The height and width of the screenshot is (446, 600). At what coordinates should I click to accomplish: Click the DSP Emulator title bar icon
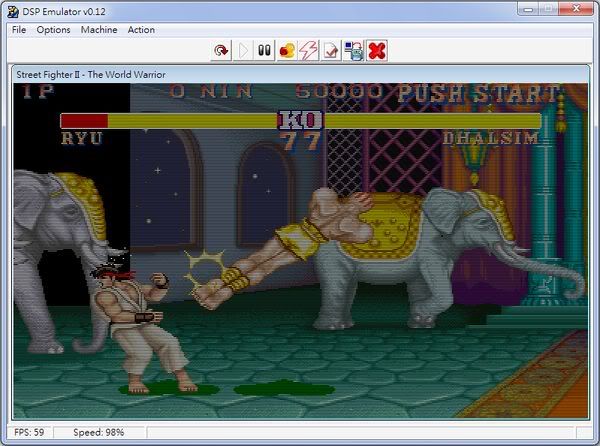pyautogui.click(x=13, y=11)
